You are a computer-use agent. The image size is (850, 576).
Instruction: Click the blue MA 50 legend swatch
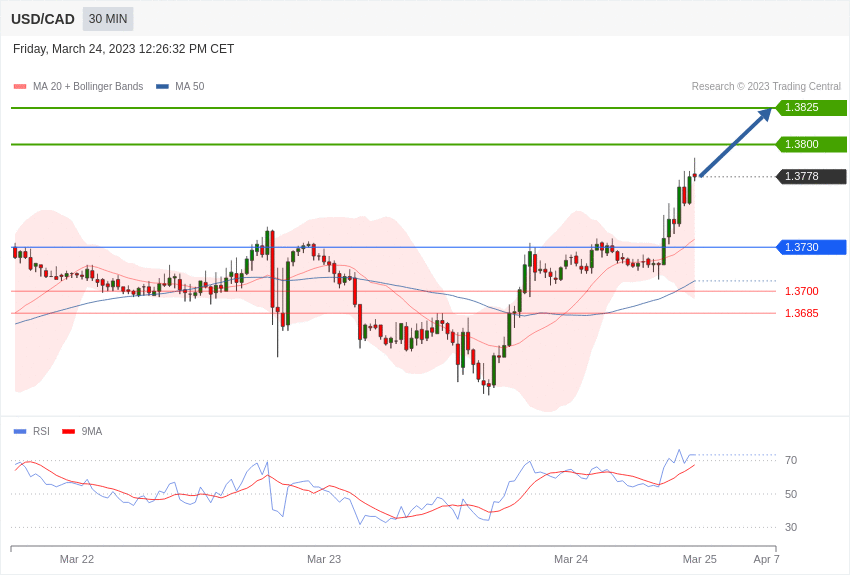point(163,87)
